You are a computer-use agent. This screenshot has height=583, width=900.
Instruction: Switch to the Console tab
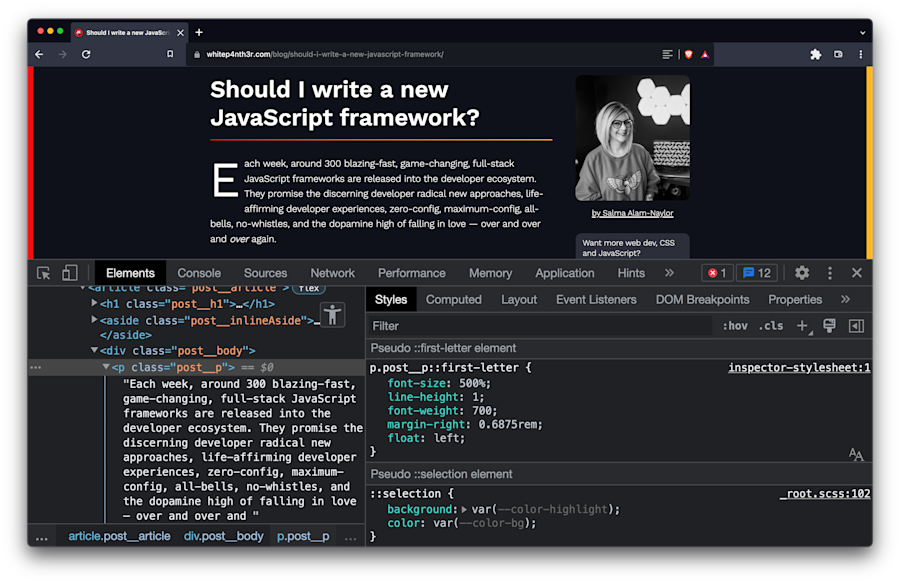tap(198, 272)
